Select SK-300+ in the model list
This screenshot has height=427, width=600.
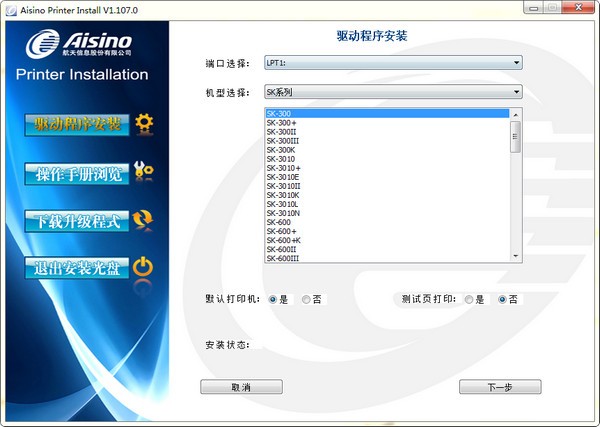[387, 123]
